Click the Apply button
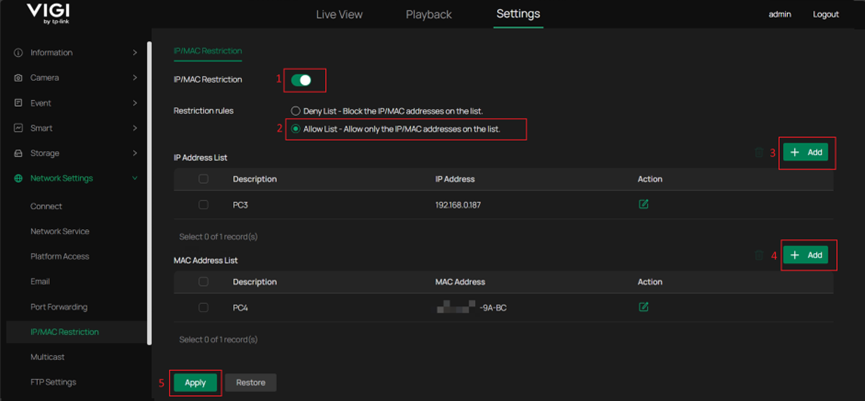 coord(195,383)
